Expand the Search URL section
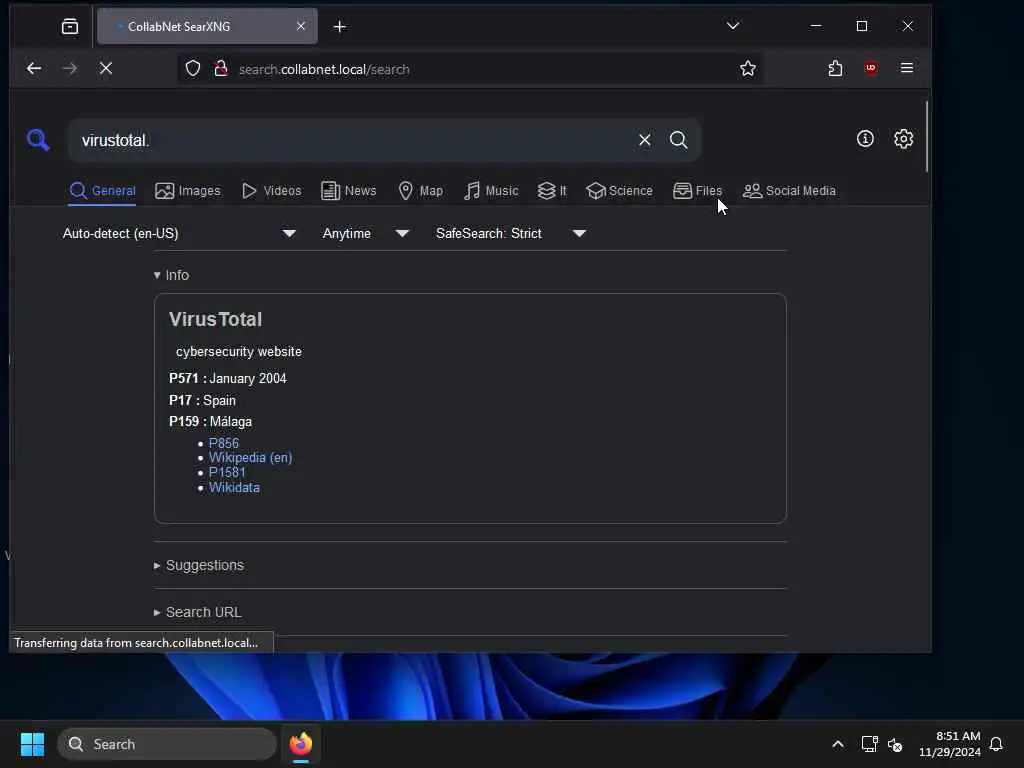The height and width of the screenshot is (768, 1024). (197, 612)
